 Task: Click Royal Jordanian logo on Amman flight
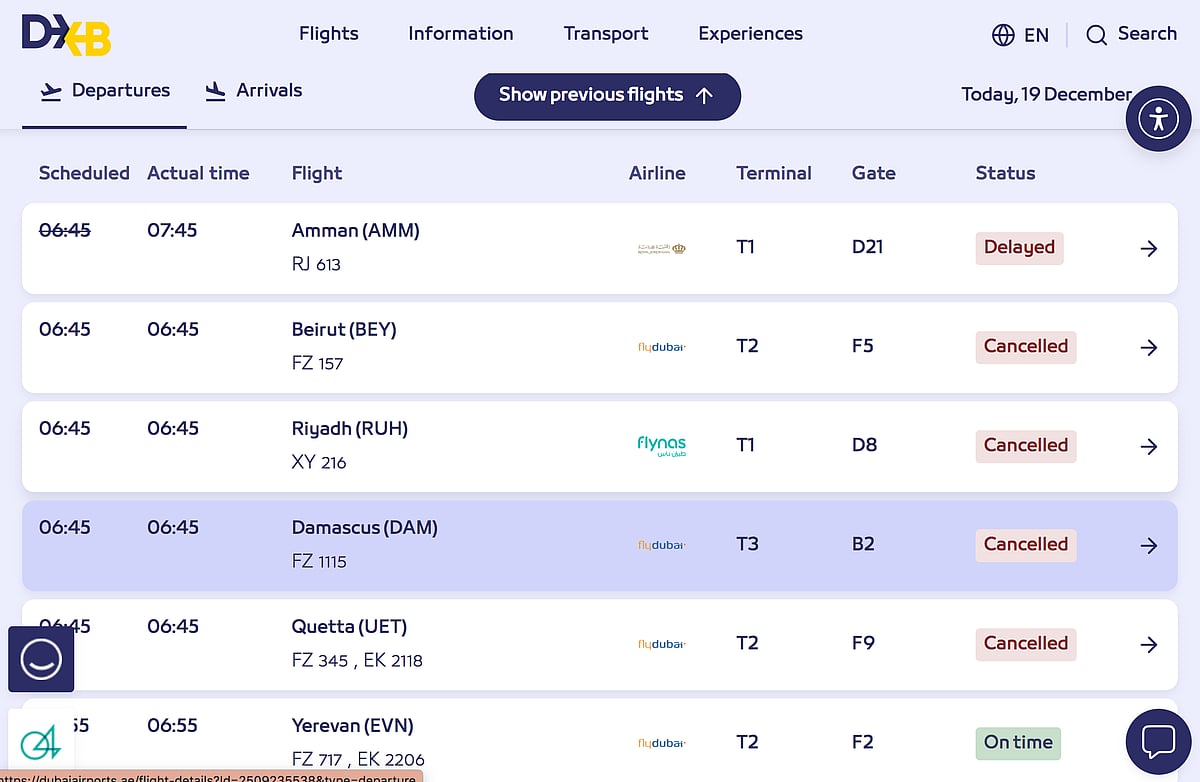pyautogui.click(x=661, y=248)
